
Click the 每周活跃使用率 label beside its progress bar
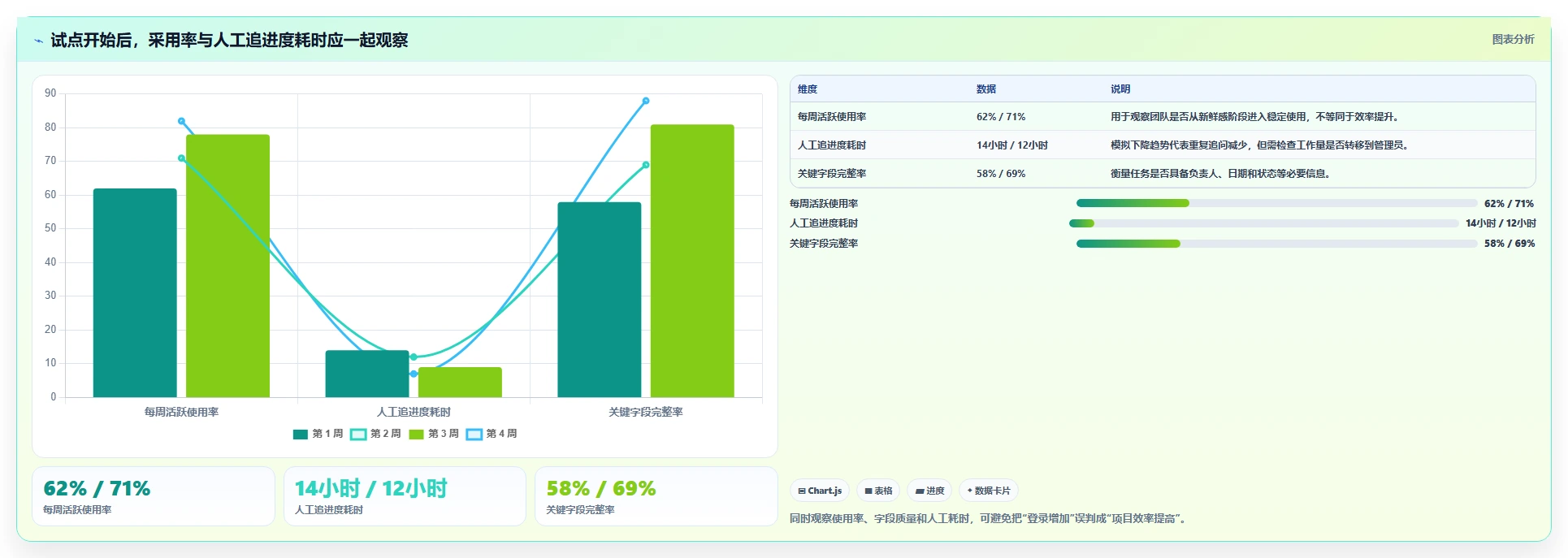tap(824, 204)
